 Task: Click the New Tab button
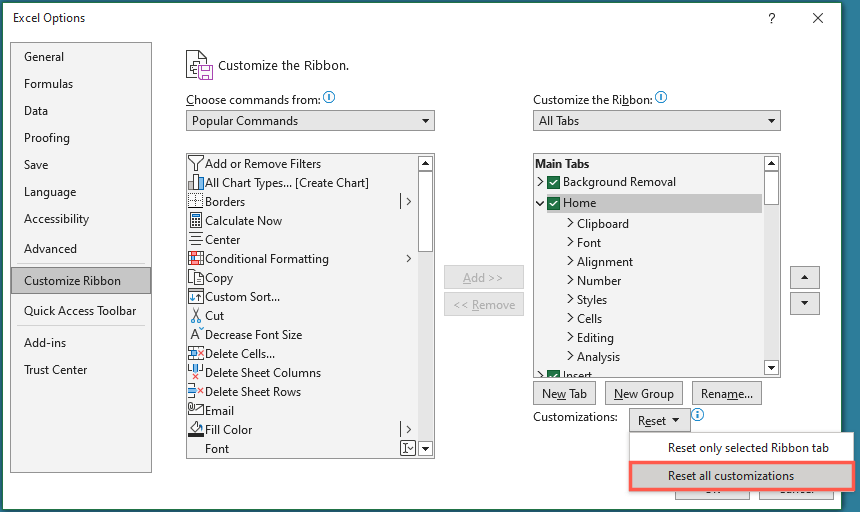click(565, 394)
